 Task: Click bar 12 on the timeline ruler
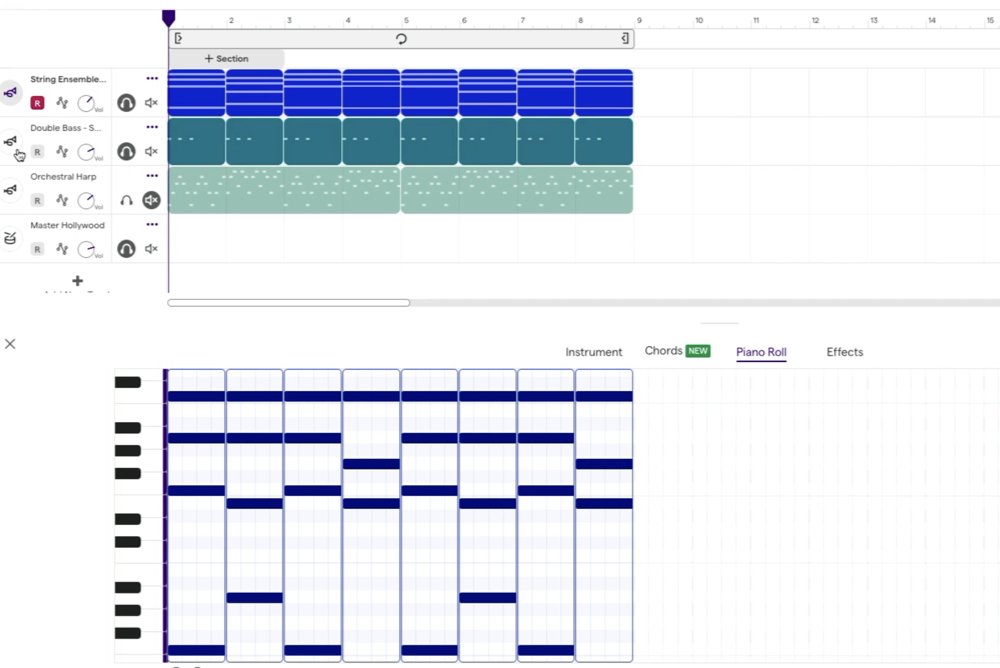(815, 20)
